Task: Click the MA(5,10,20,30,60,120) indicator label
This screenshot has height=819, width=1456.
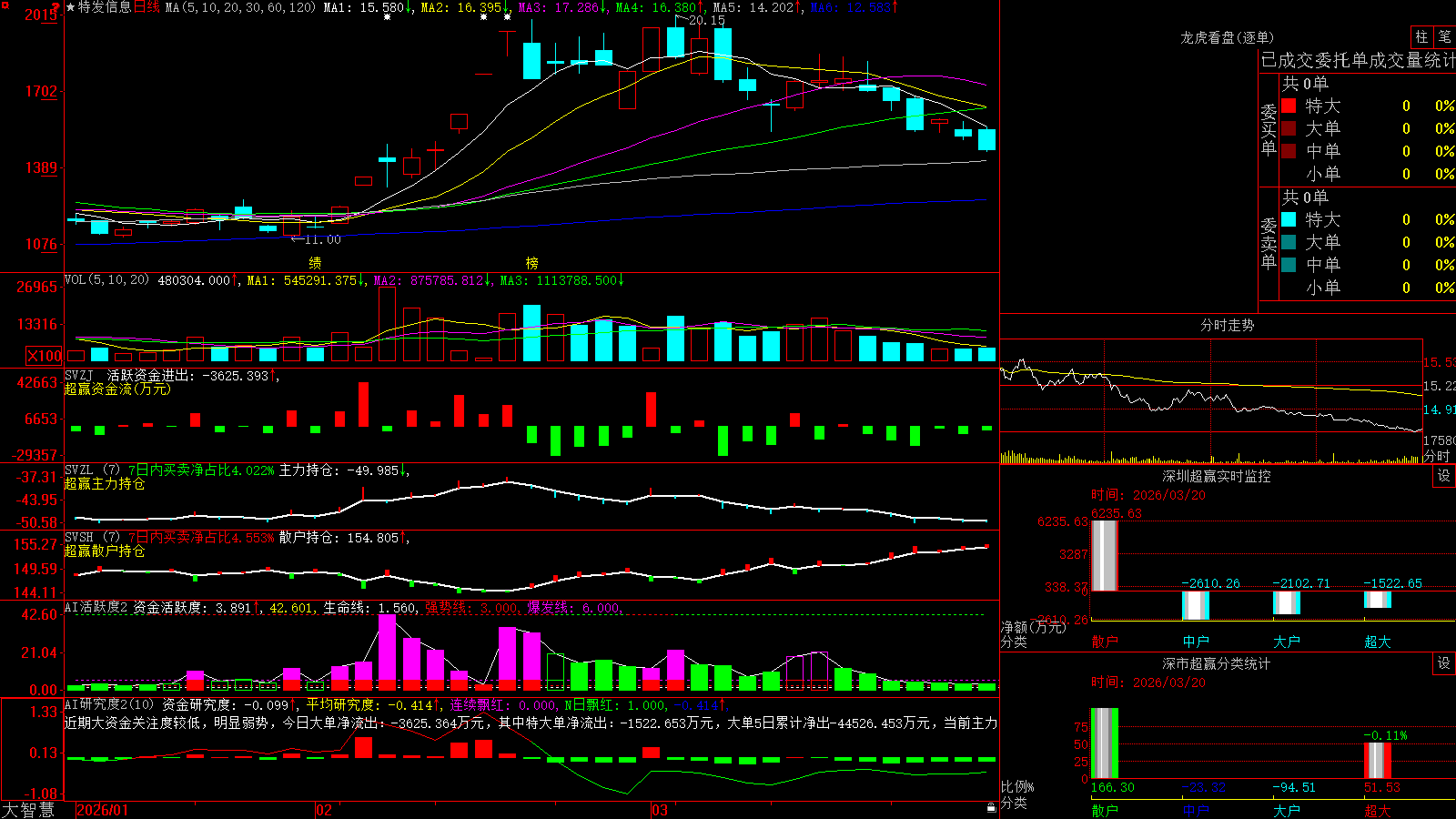Action: (x=241, y=7)
